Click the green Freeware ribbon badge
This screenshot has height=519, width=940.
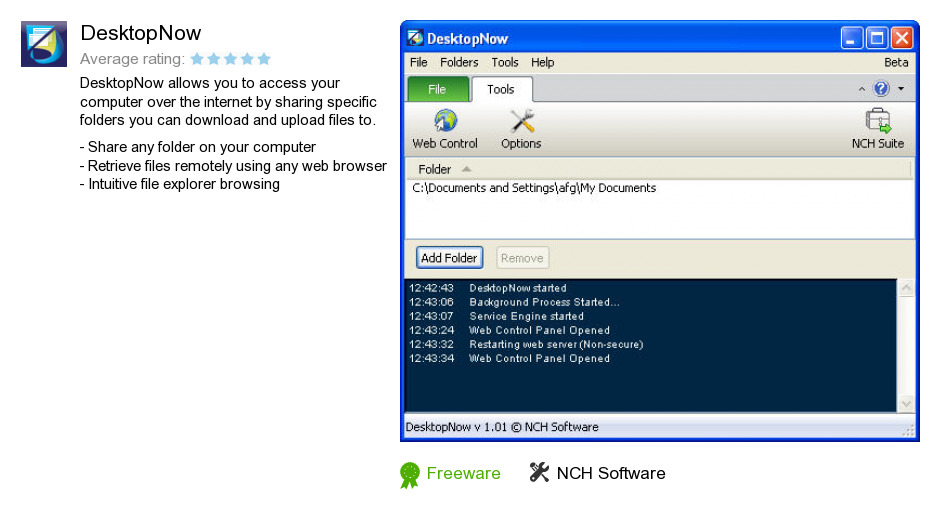pyautogui.click(x=409, y=475)
